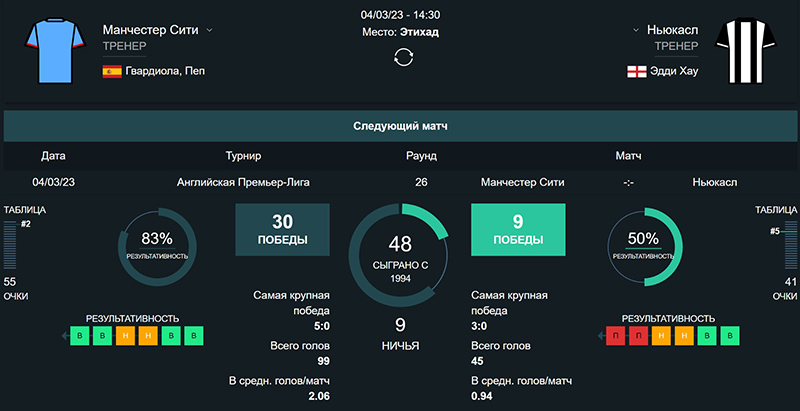Click the venue name Этихад
800x411 pixels.
point(419,32)
